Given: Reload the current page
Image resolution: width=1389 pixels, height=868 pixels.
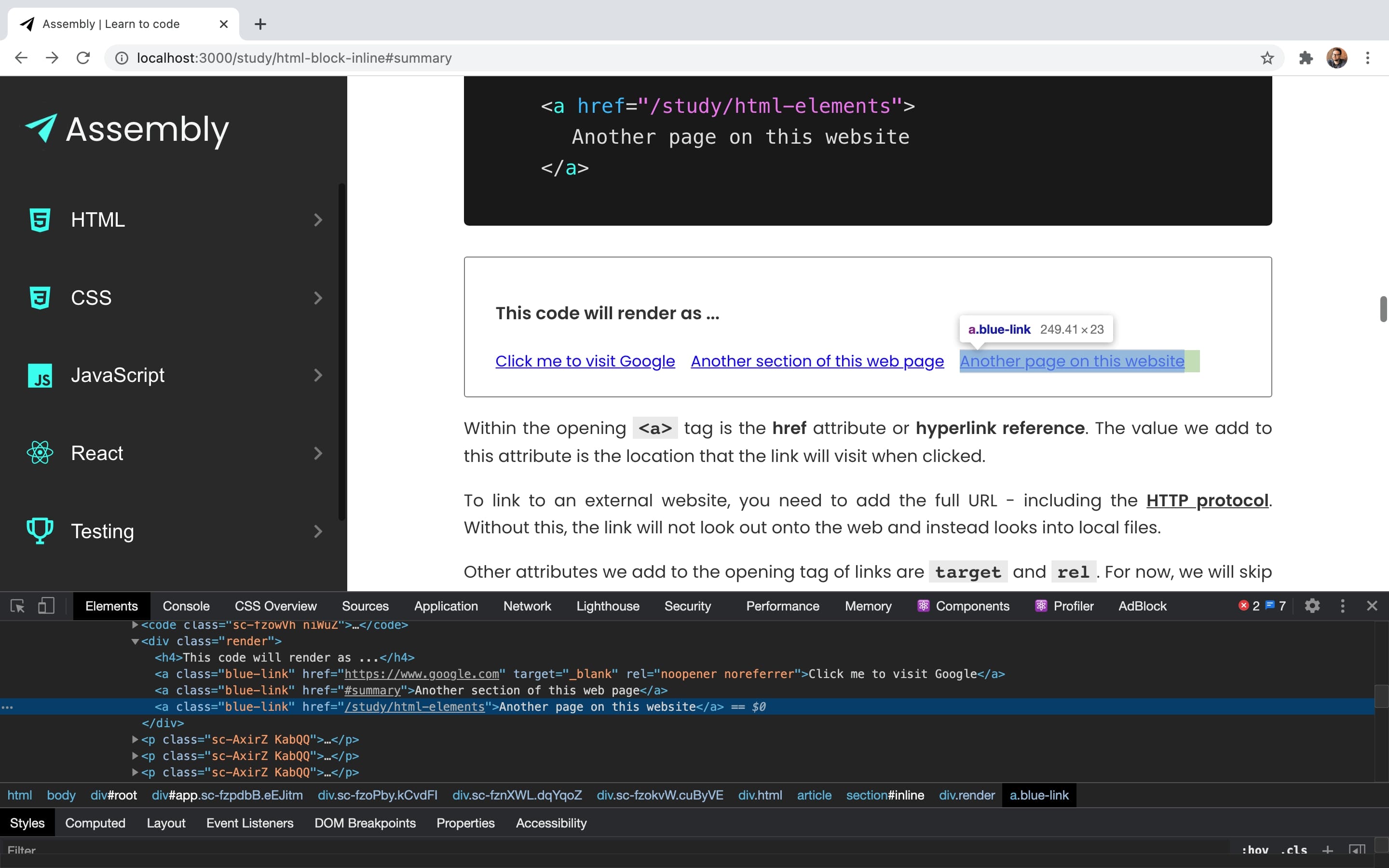Looking at the screenshot, I should [83, 58].
